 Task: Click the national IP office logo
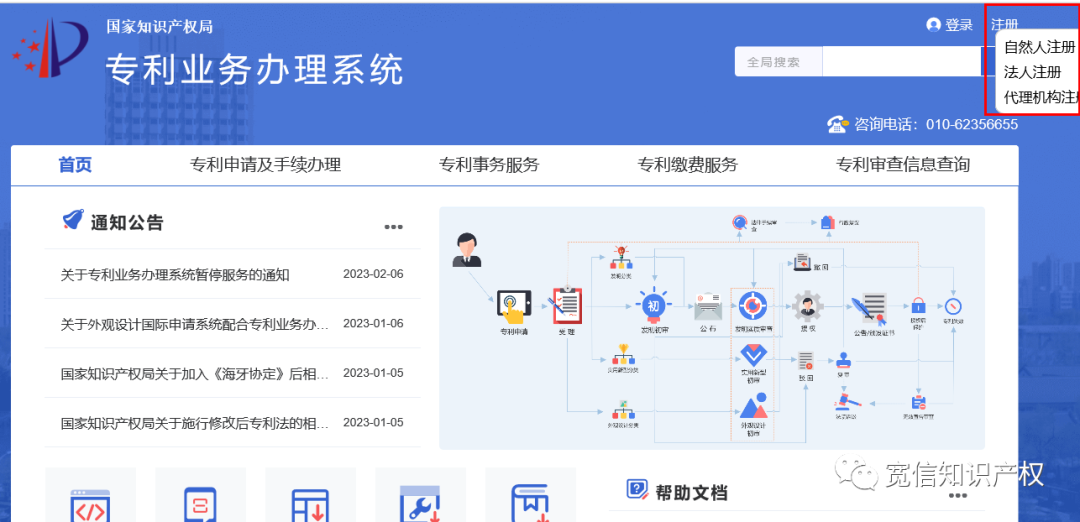click(x=50, y=48)
